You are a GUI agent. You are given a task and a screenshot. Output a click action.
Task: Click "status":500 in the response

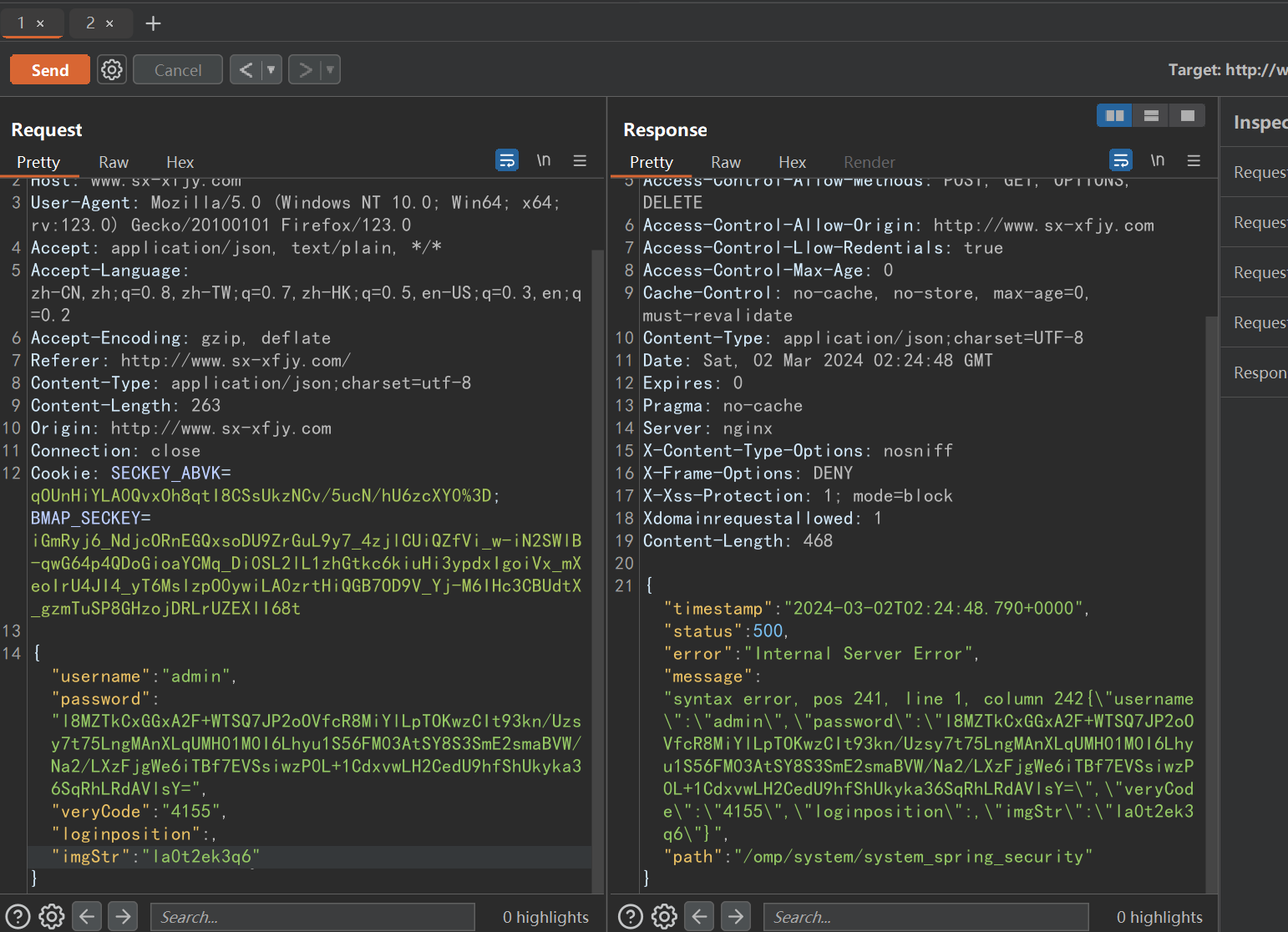[726, 631]
